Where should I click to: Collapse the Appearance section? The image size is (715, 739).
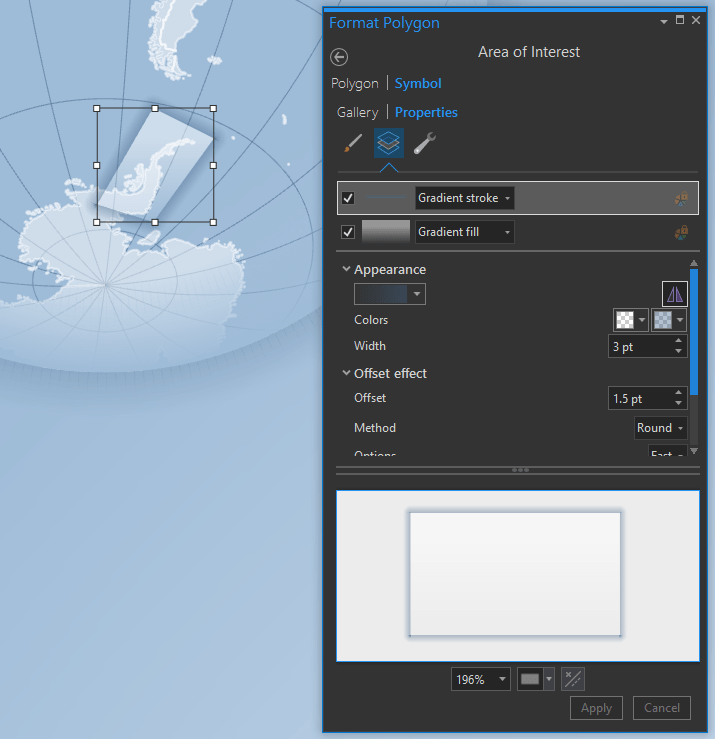(346, 269)
